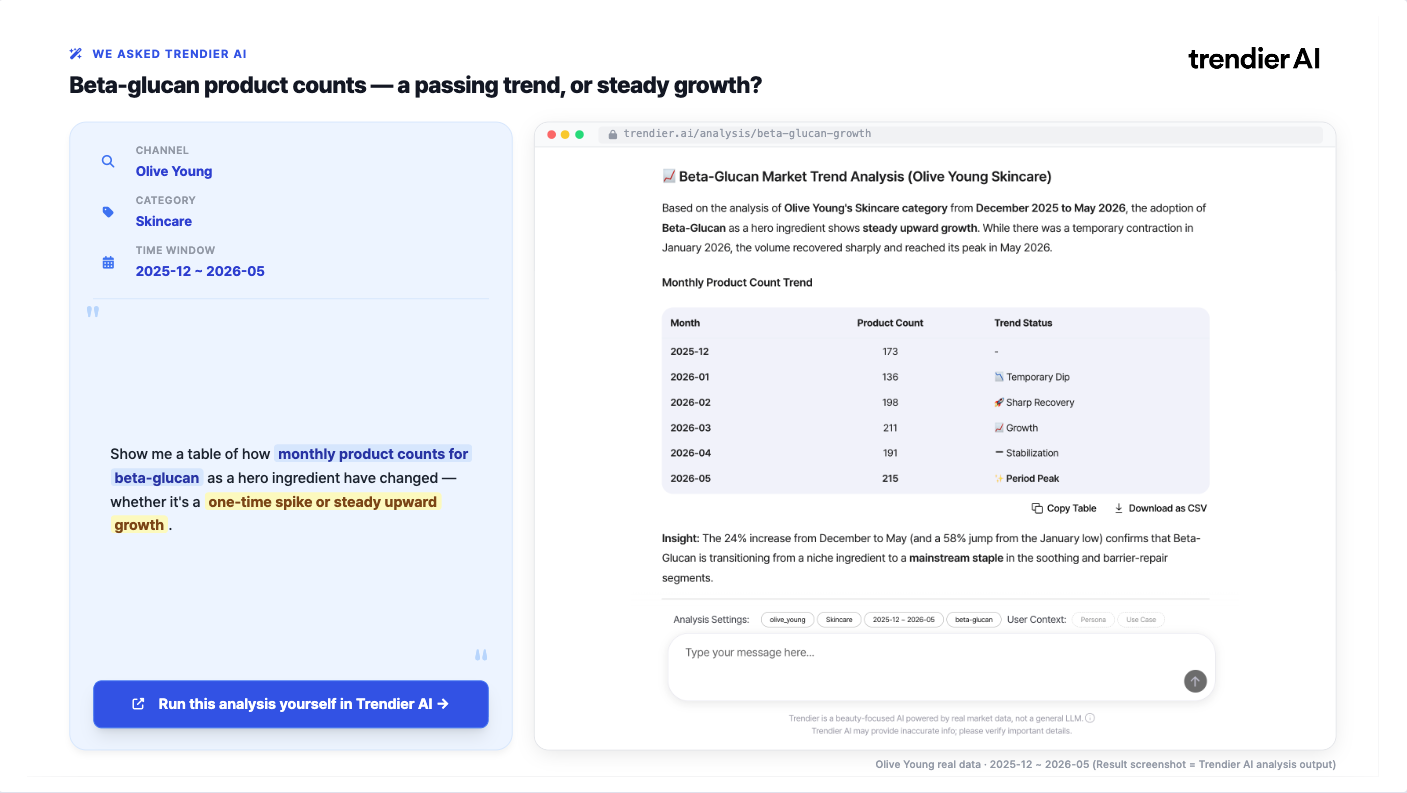Select the olive_young settings chip

click(x=788, y=620)
